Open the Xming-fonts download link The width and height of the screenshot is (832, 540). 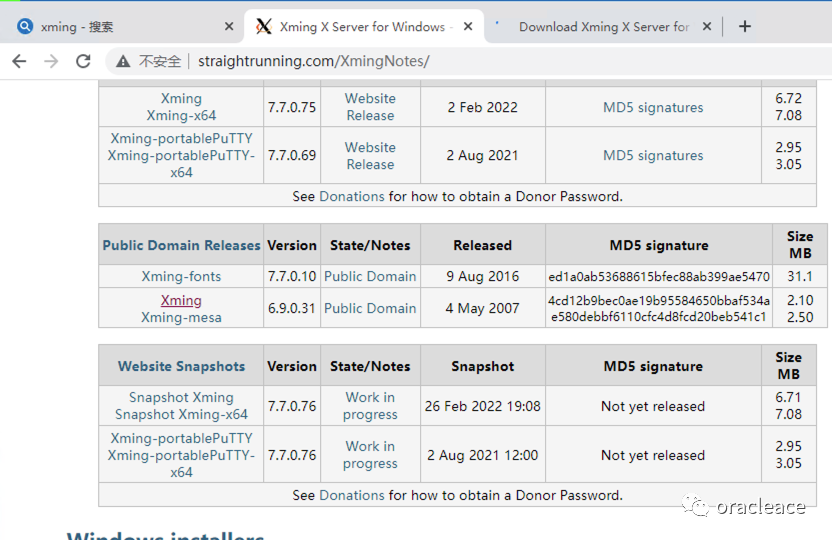click(181, 276)
